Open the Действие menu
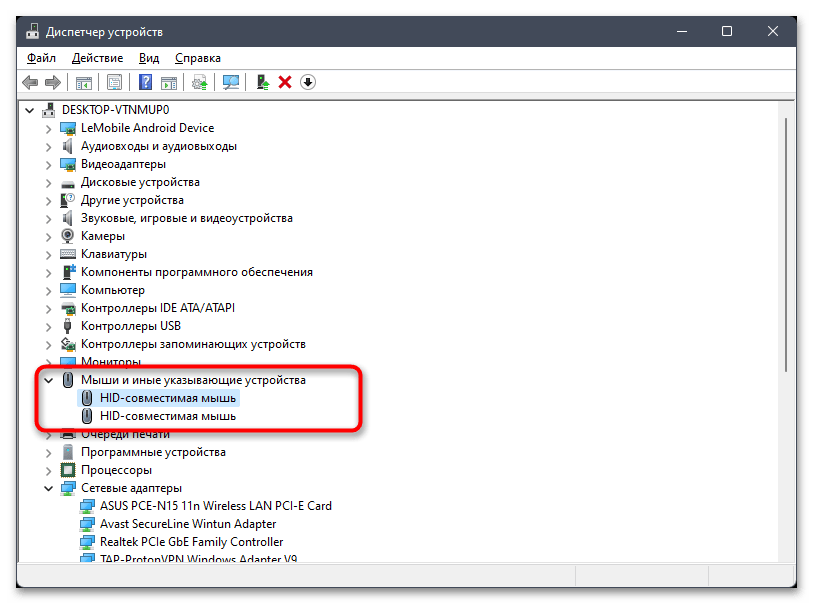The width and height of the screenshot is (813, 604). click(98, 58)
